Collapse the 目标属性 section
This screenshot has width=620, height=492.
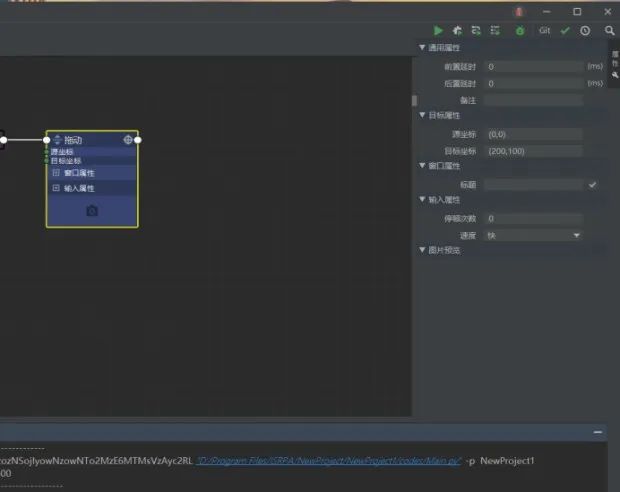click(422, 116)
